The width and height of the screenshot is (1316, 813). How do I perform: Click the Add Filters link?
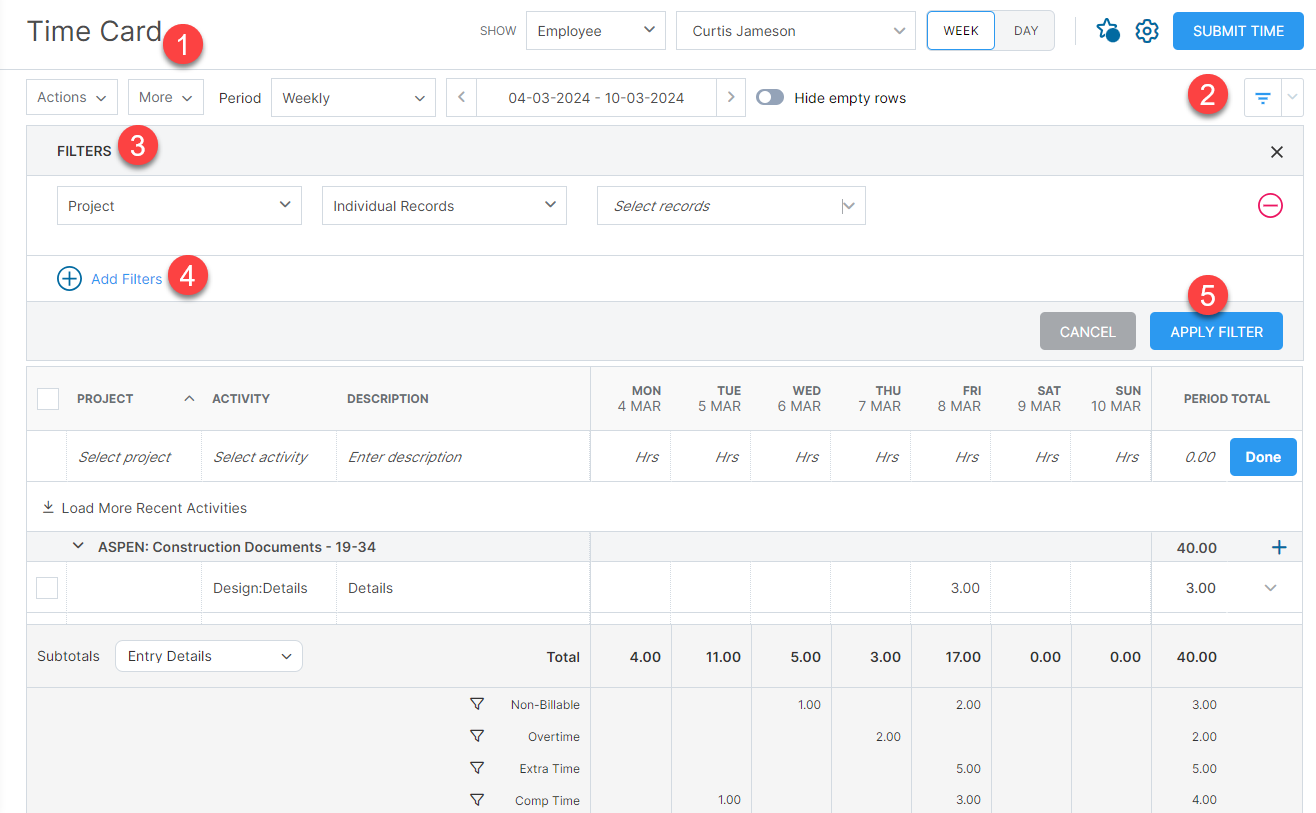pos(126,279)
